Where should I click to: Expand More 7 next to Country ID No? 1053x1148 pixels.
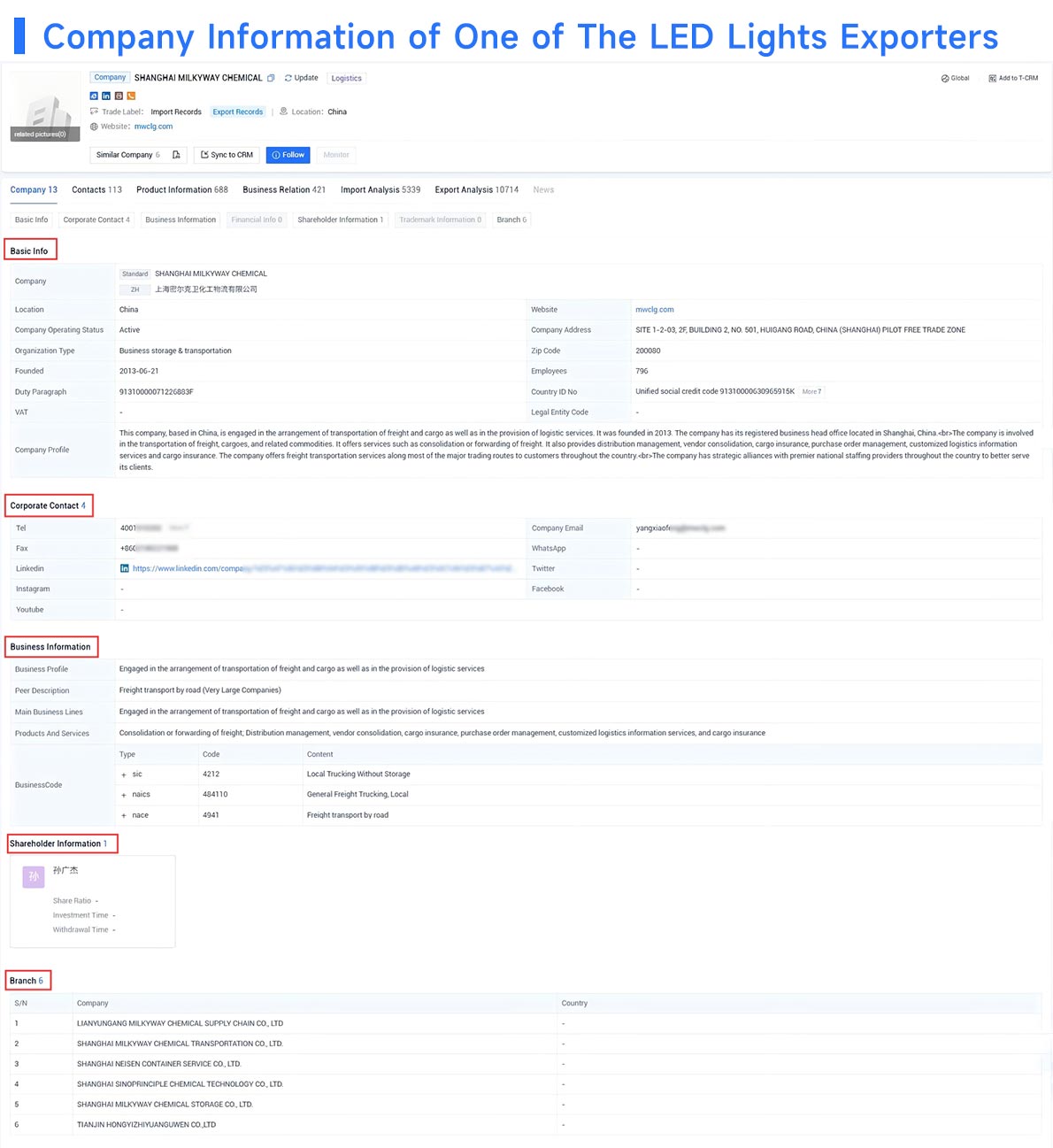pos(811,391)
